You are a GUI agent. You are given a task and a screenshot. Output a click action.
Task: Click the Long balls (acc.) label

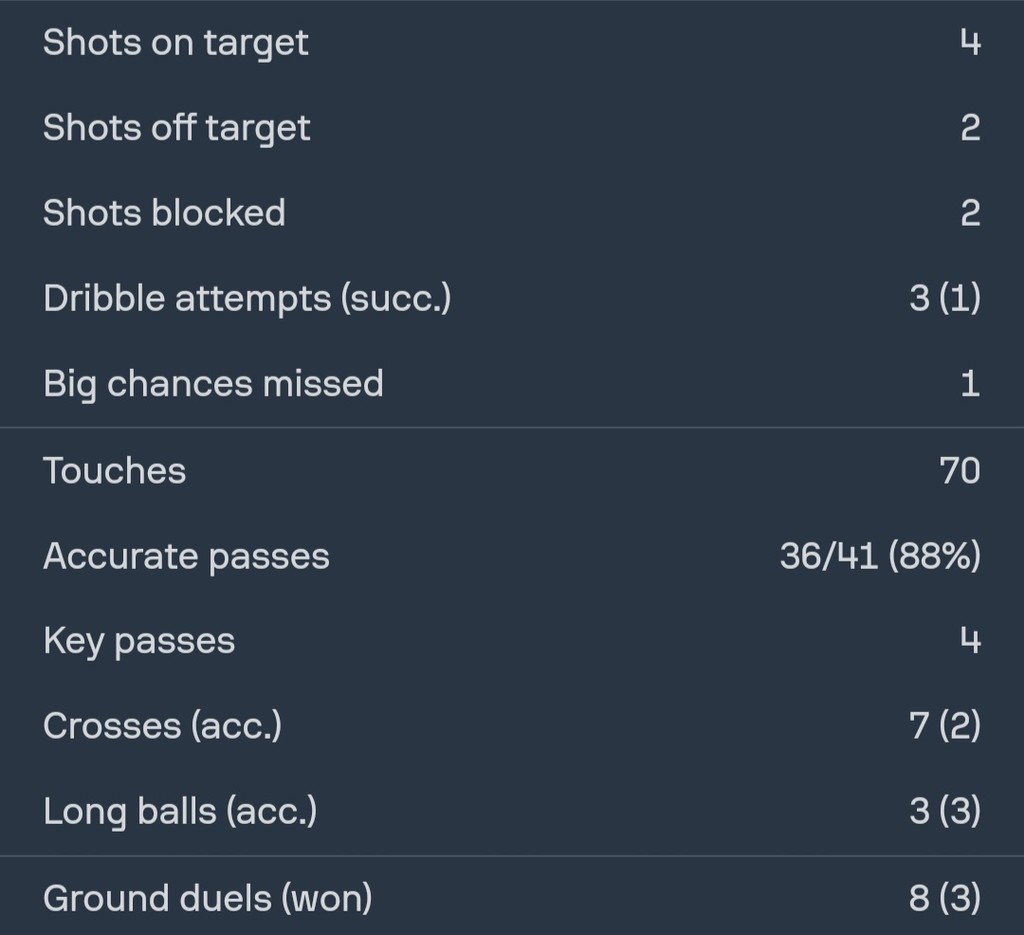click(180, 811)
